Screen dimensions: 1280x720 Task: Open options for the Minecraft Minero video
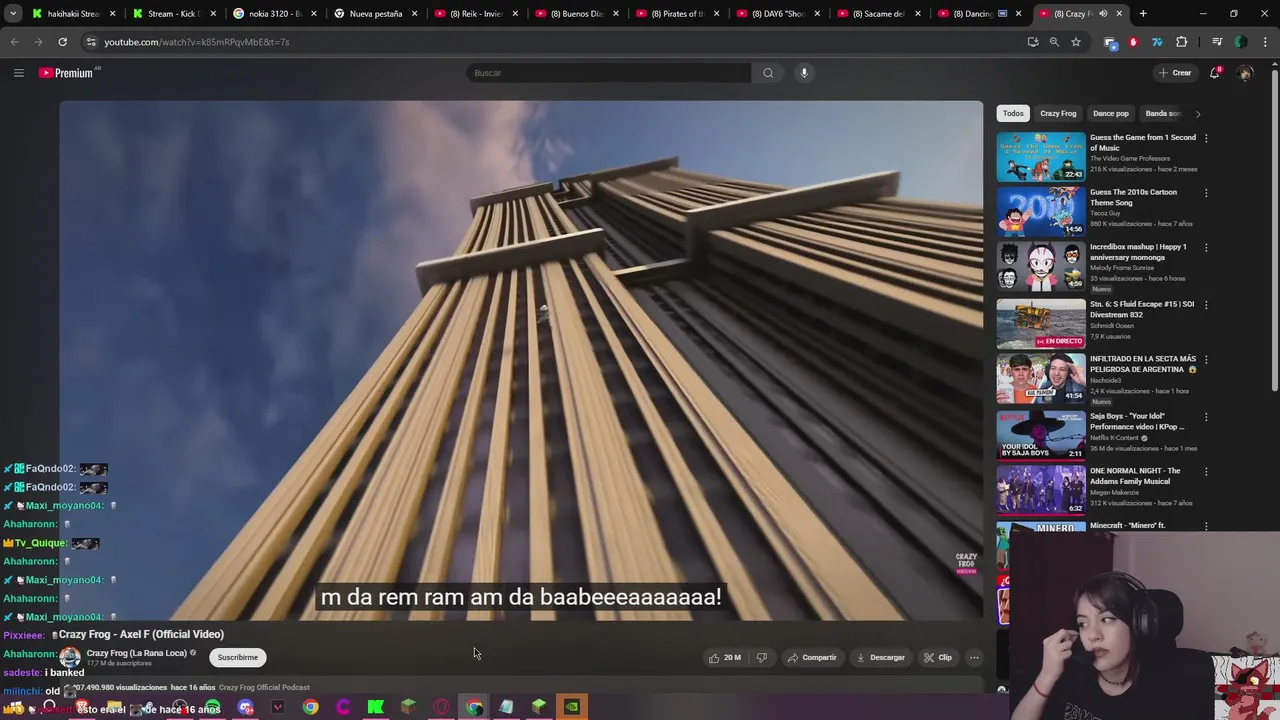(x=1206, y=526)
